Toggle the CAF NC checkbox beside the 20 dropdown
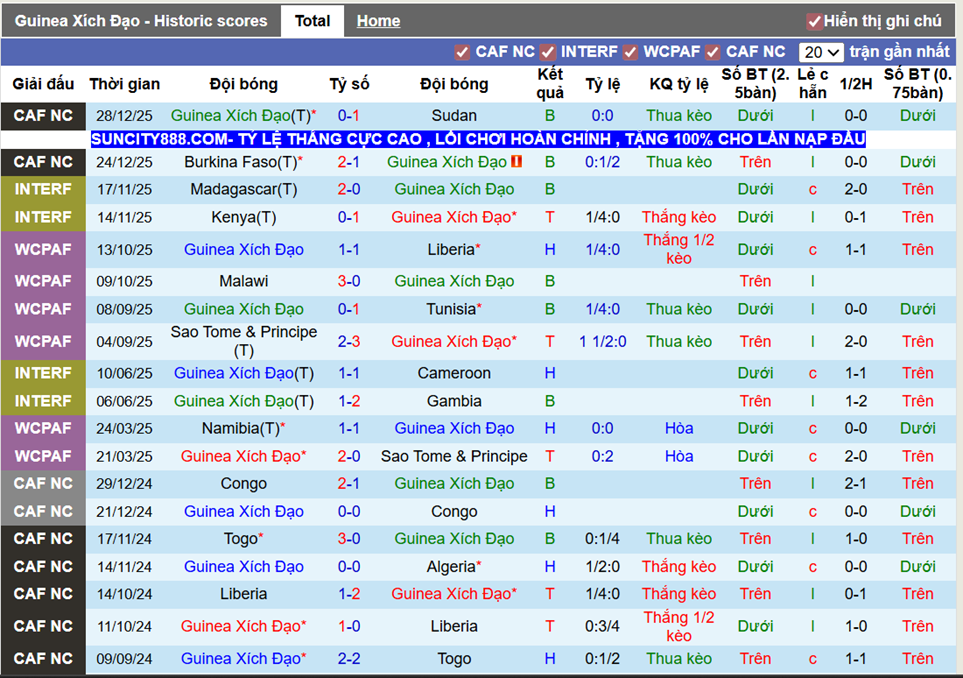 click(712, 53)
